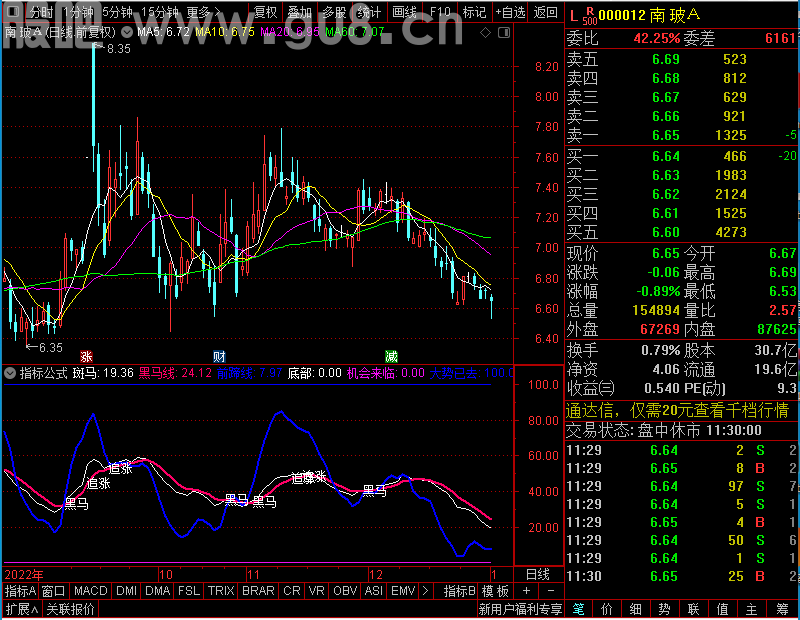Select the FSL indicator

189,591
